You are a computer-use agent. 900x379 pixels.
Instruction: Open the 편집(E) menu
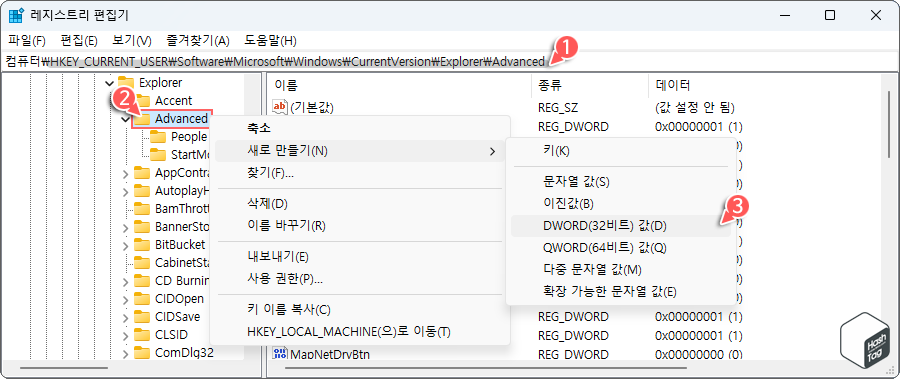pos(79,41)
